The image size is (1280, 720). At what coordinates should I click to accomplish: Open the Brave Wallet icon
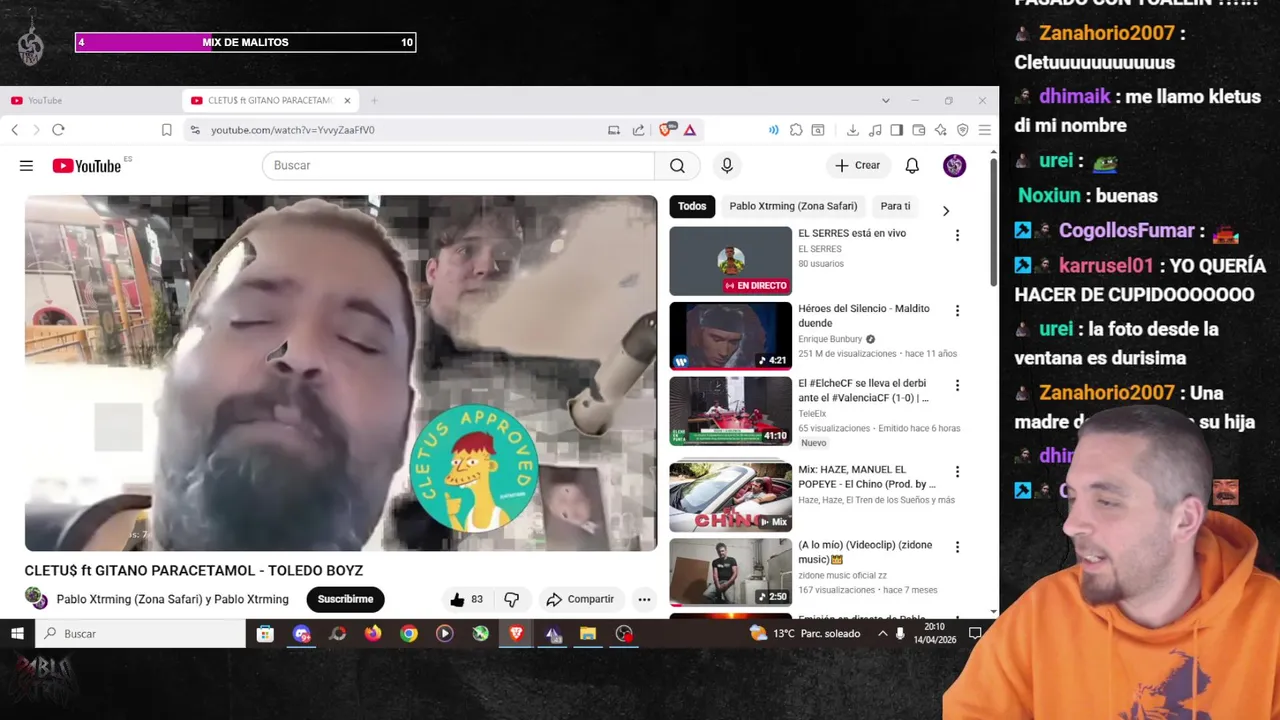(919, 130)
